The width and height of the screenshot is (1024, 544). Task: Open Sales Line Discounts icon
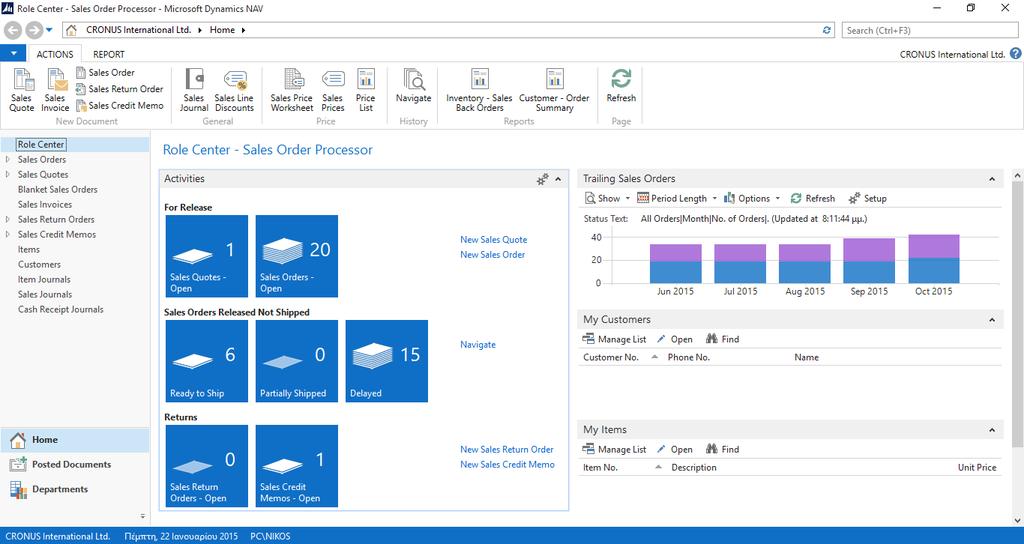234,89
